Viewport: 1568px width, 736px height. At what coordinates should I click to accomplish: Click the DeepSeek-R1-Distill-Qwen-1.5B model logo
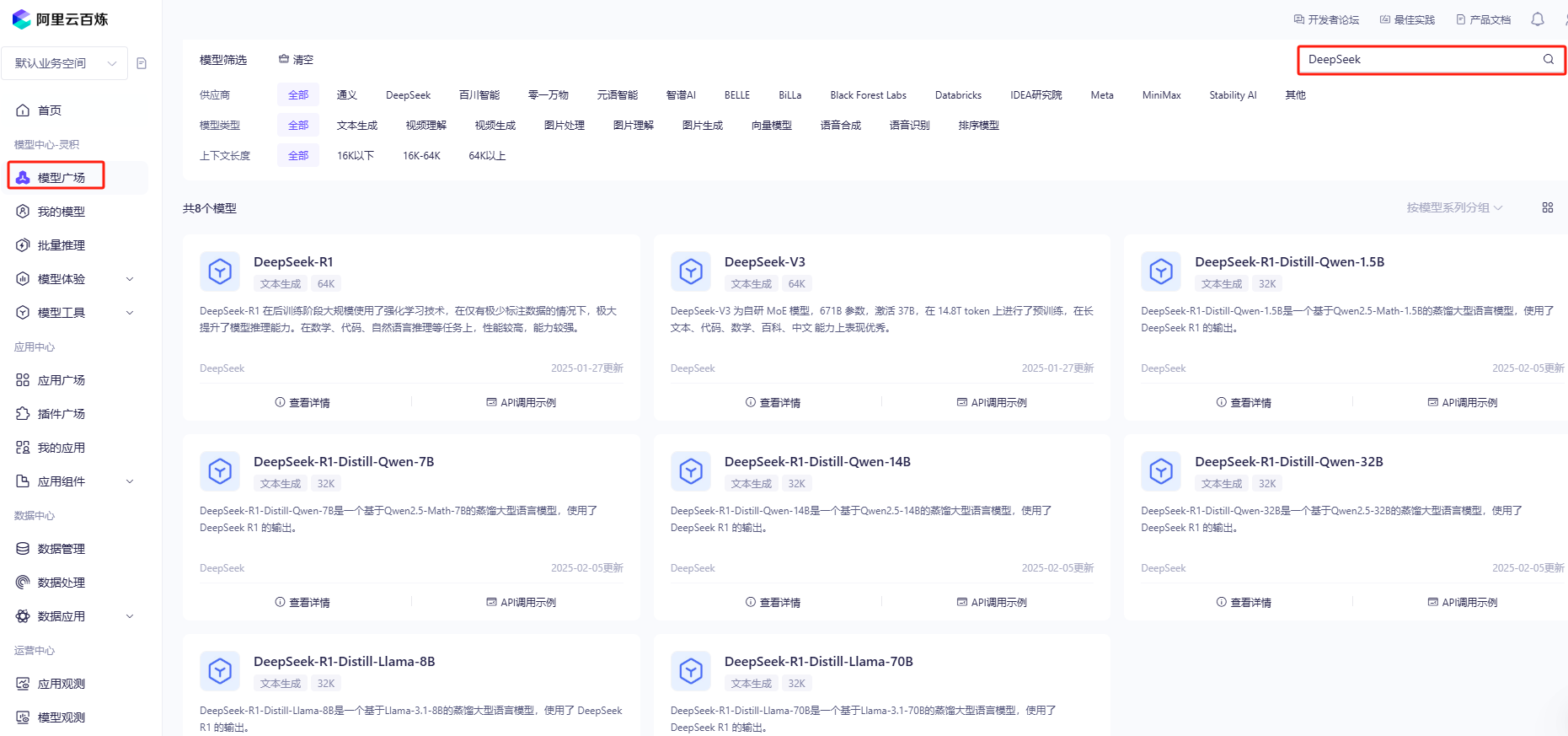(1161, 271)
